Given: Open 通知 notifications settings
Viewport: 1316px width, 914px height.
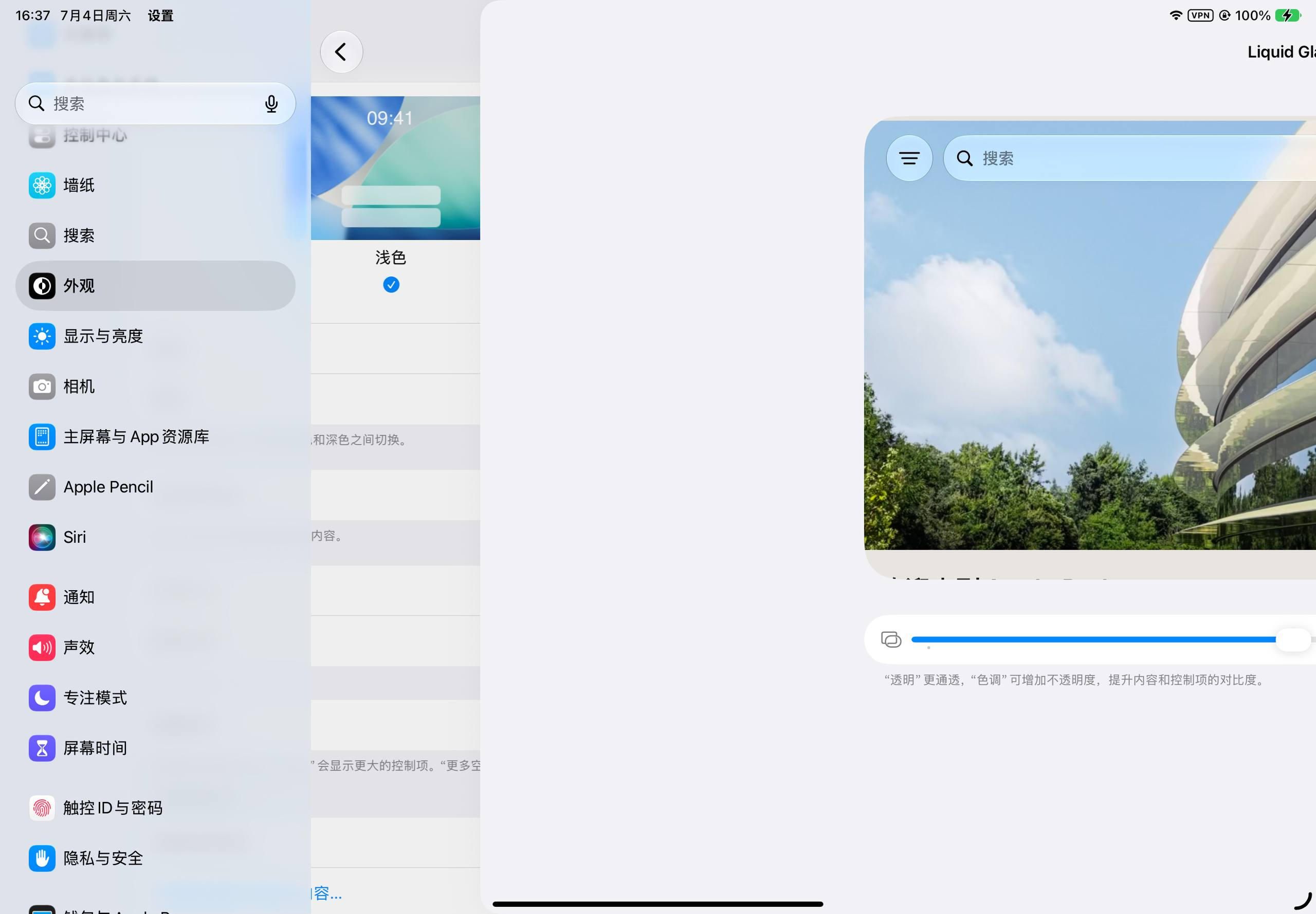Looking at the screenshot, I should click(155, 597).
